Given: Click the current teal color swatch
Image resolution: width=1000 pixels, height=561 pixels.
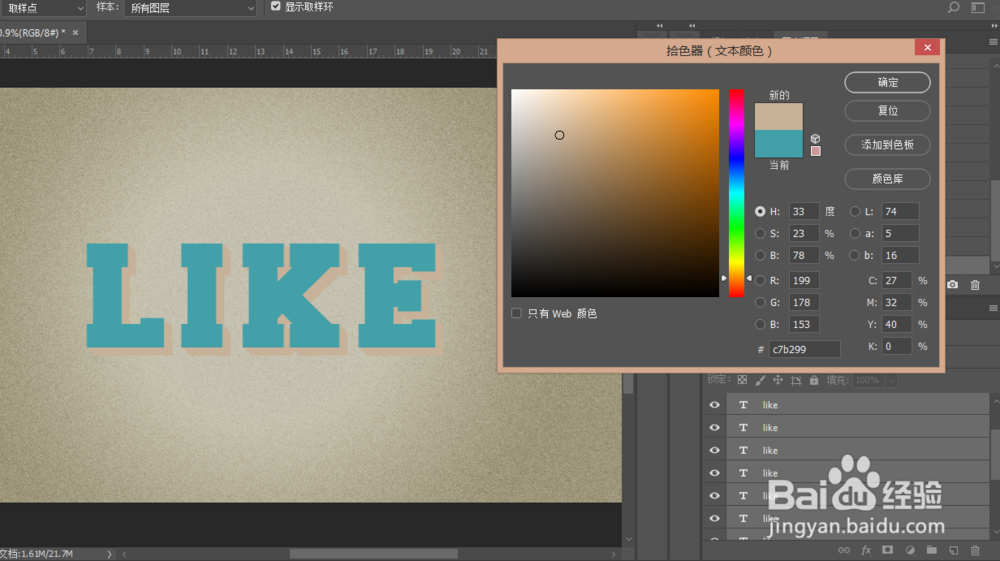Looking at the screenshot, I should click(x=779, y=143).
